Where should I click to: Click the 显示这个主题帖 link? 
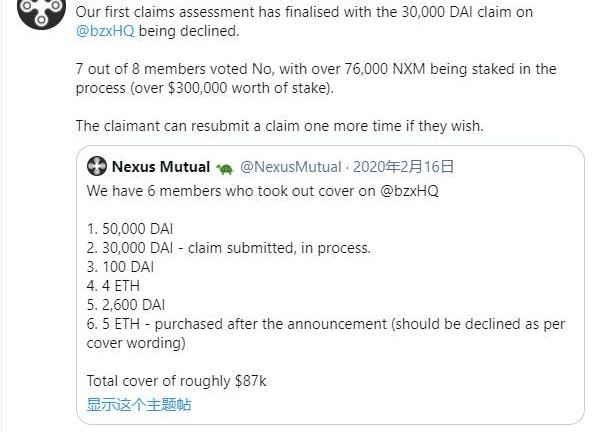pos(138,404)
